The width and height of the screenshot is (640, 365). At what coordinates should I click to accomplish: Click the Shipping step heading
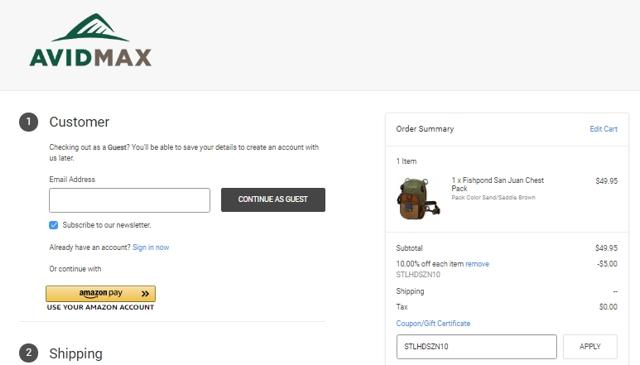coord(76,354)
